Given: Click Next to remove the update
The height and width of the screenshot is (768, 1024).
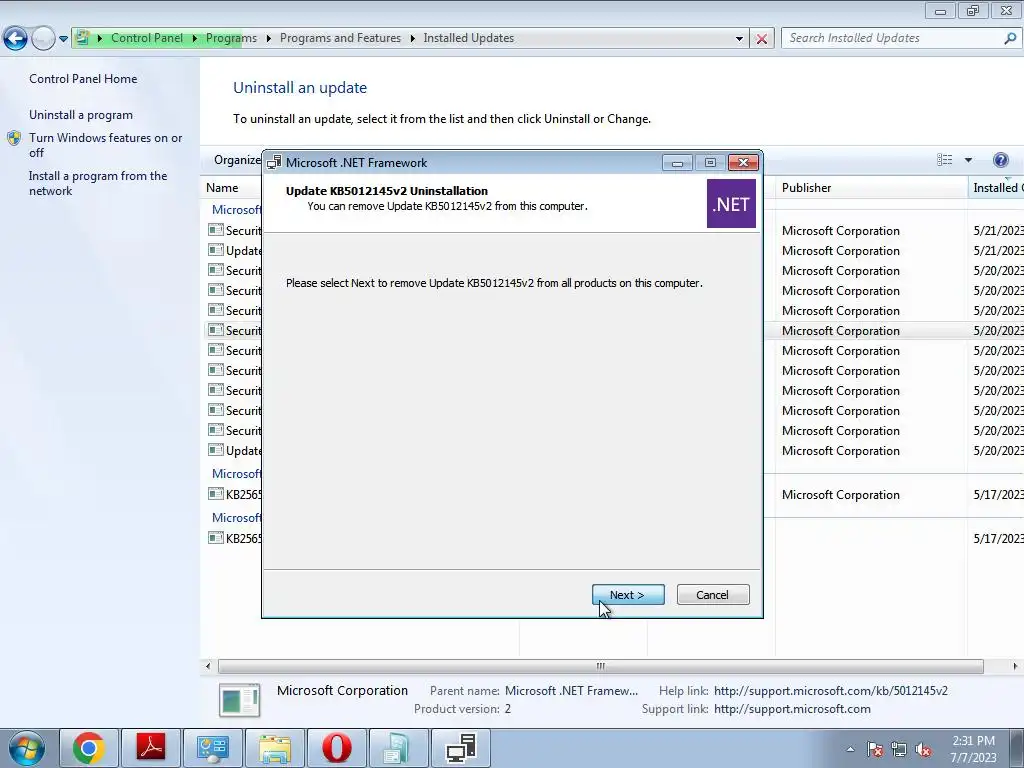Looking at the screenshot, I should click(x=628, y=594).
